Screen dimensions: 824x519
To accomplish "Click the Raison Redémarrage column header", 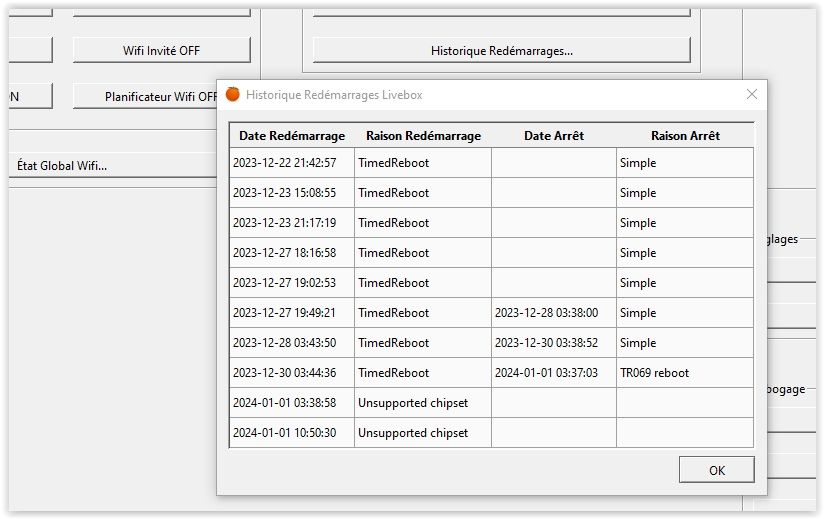I will click(x=423, y=136).
